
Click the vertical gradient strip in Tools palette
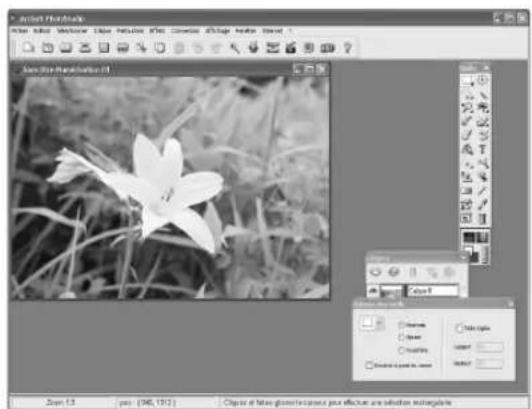click(484, 254)
